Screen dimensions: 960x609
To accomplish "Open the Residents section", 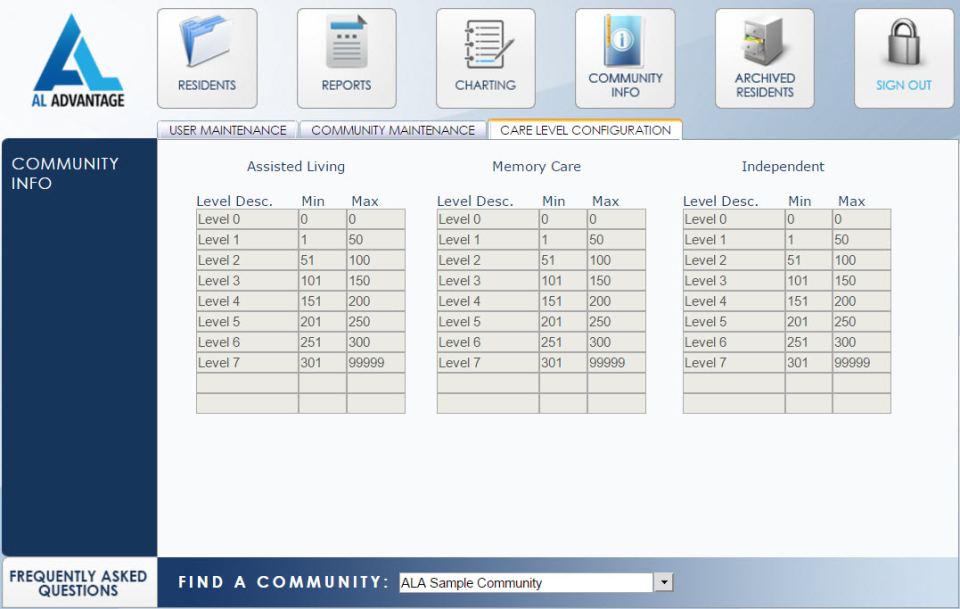I will [x=207, y=58].
